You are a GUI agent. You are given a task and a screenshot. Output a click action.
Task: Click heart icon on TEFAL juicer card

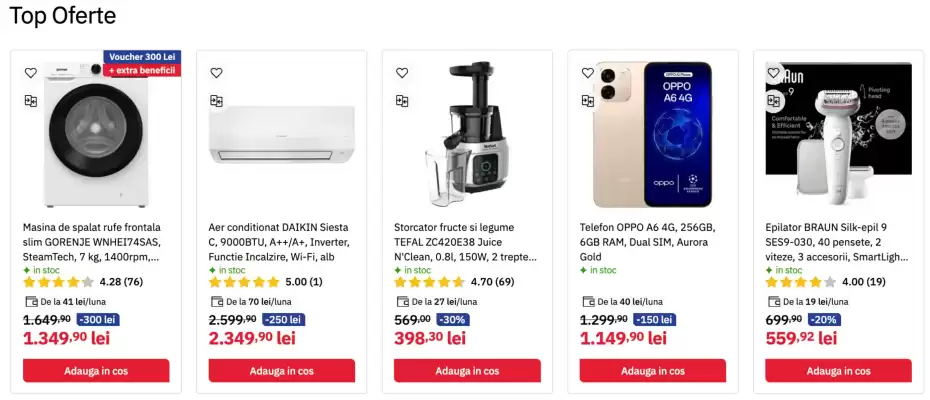point(402,73)
